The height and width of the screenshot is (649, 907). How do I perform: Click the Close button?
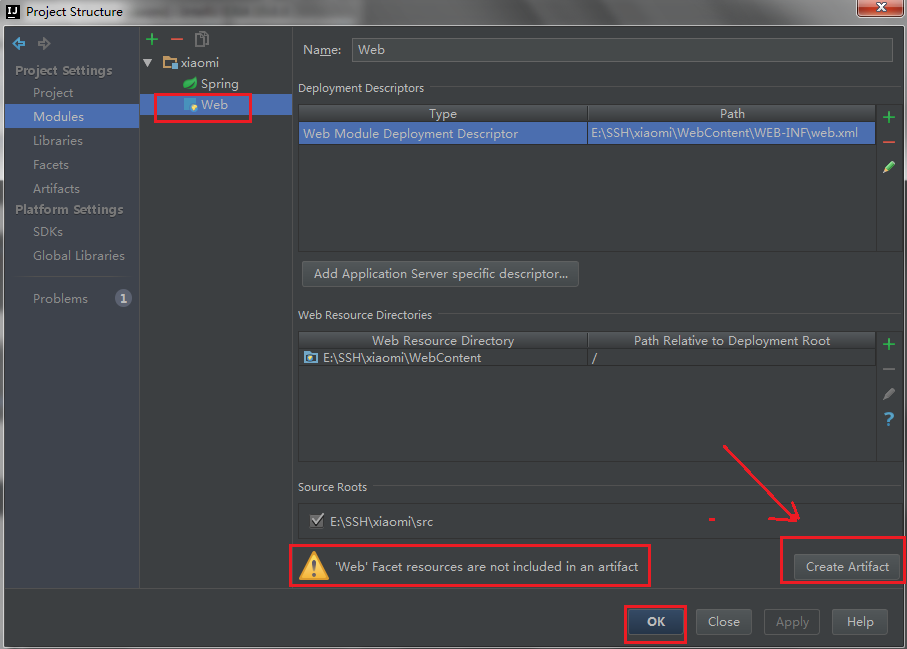724,622
